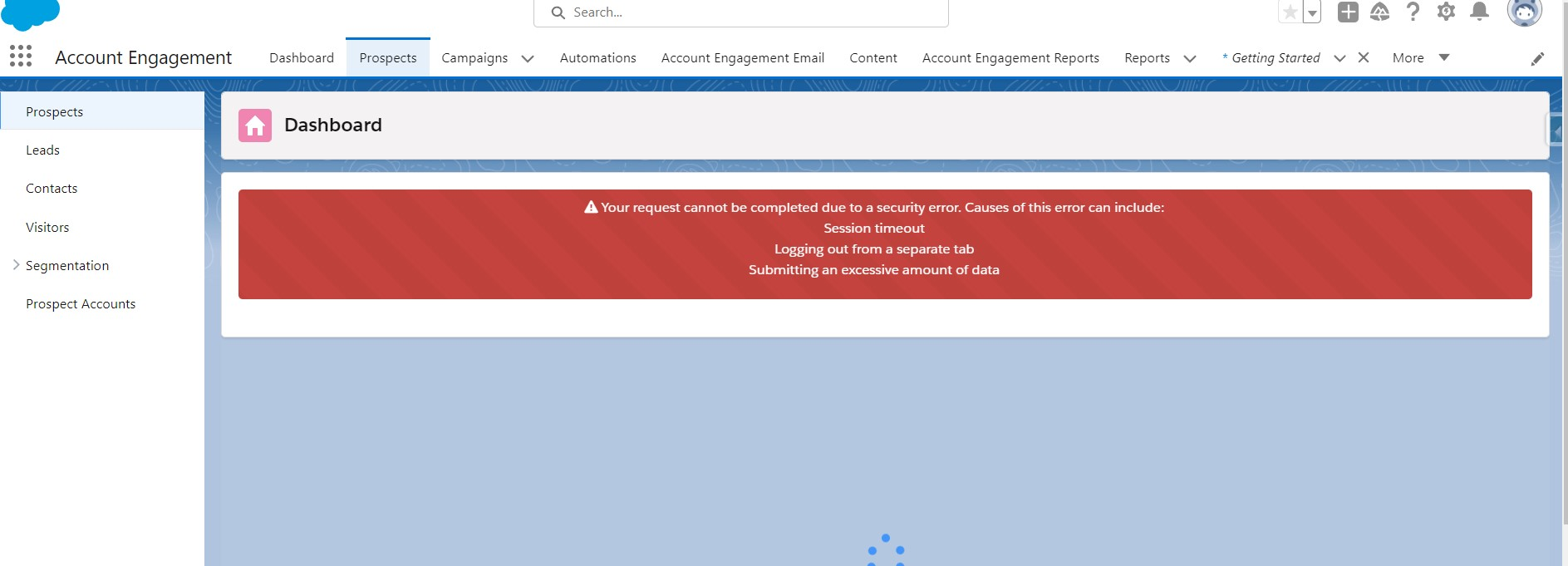Viewport: 1568px width, 566px height.
Task: Close the Getting Started tab
Action: 1364,57
